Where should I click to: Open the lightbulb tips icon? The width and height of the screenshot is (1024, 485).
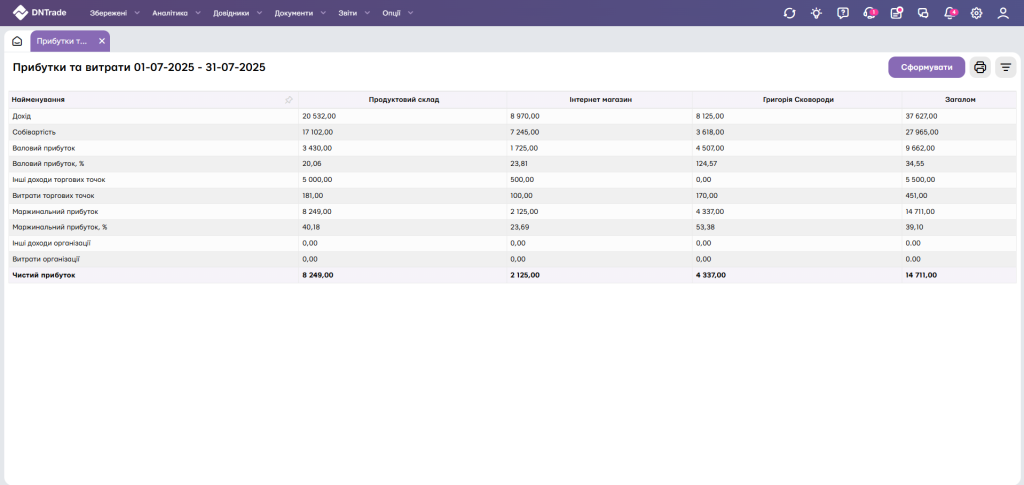pyautogui.click(x=816, y=13)
